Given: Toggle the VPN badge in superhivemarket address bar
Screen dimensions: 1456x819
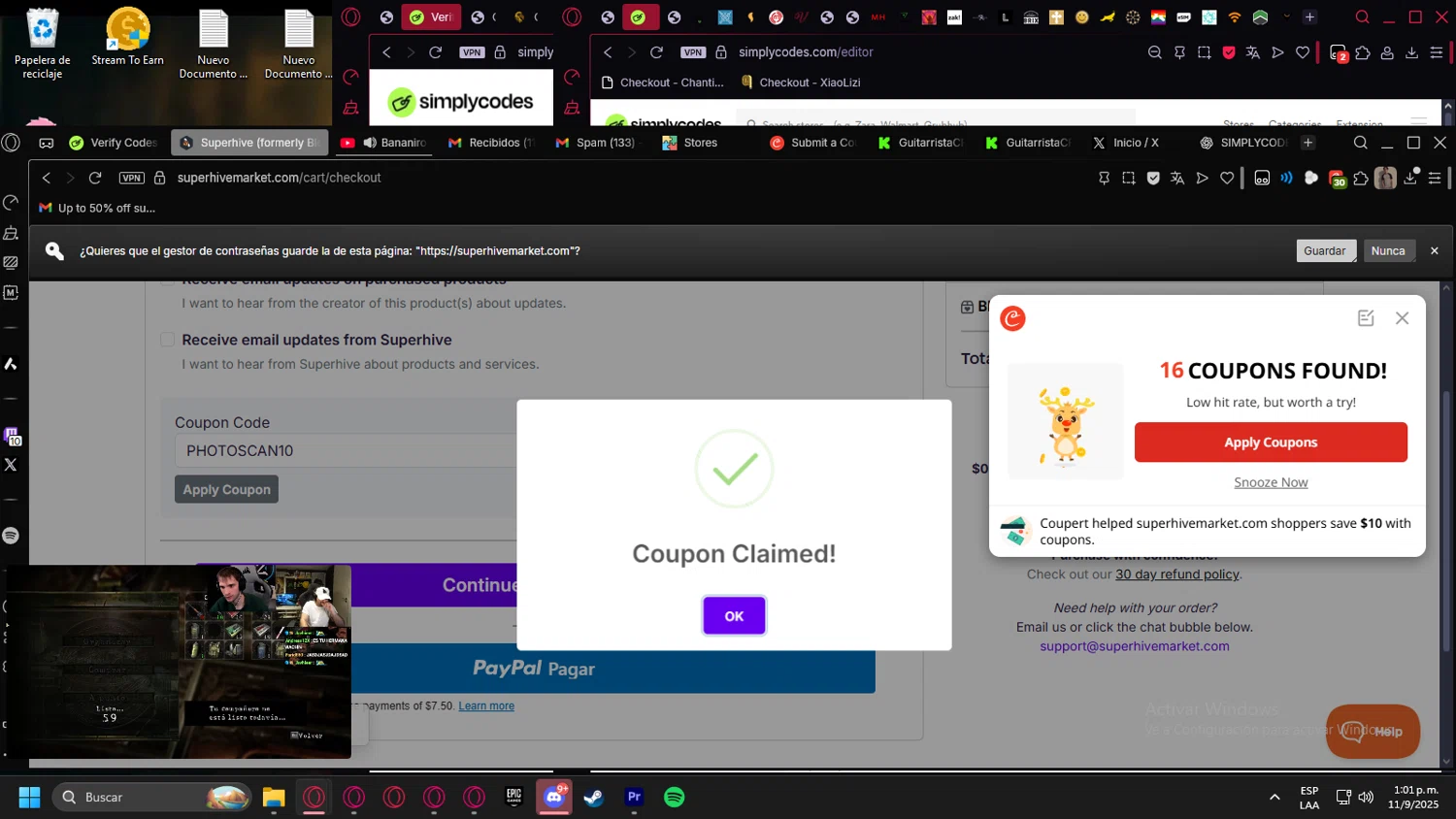Looking at the screenshot, I should tap(132, 178).
